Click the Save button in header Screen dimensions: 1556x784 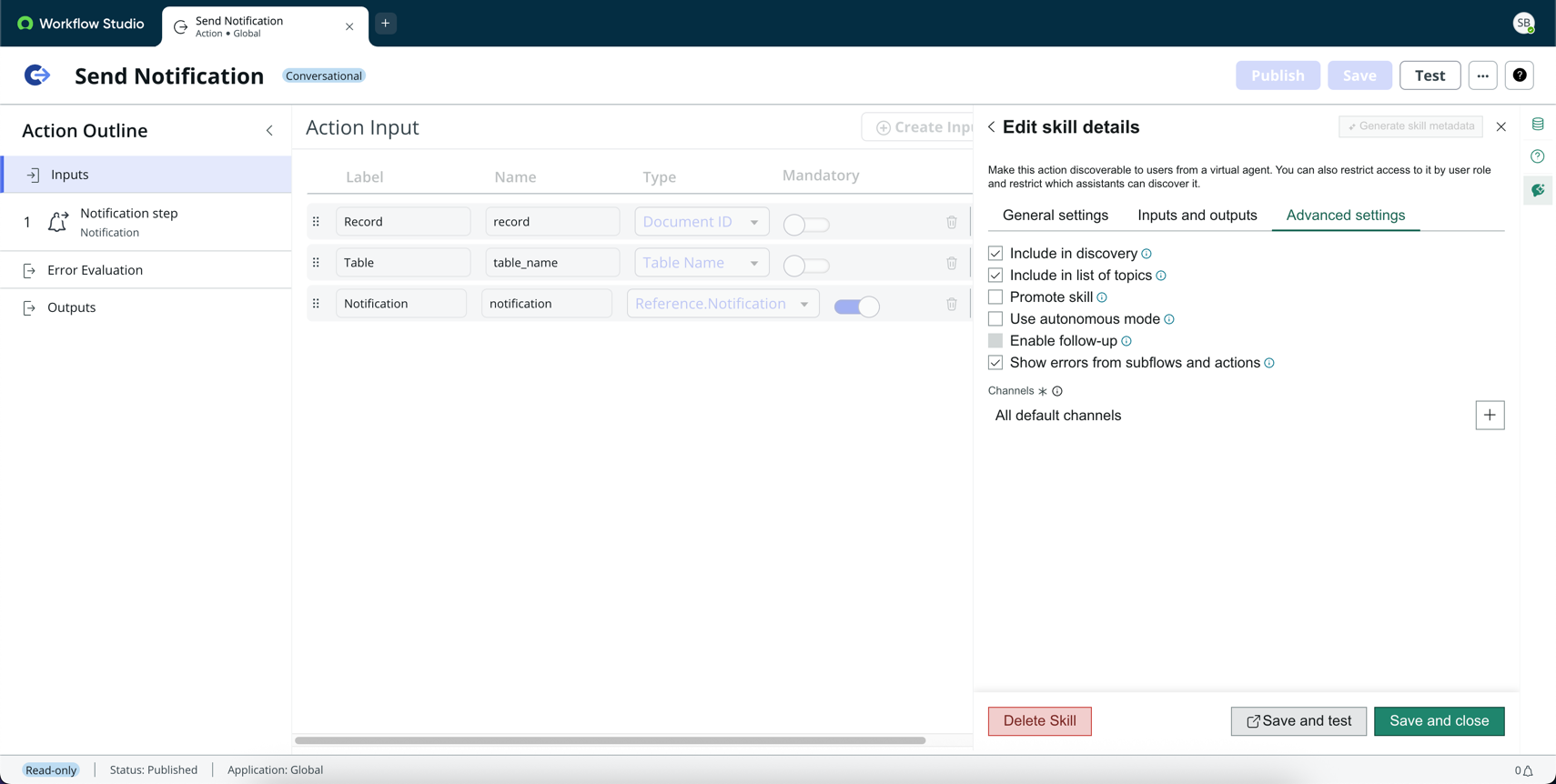(1359, 75)
